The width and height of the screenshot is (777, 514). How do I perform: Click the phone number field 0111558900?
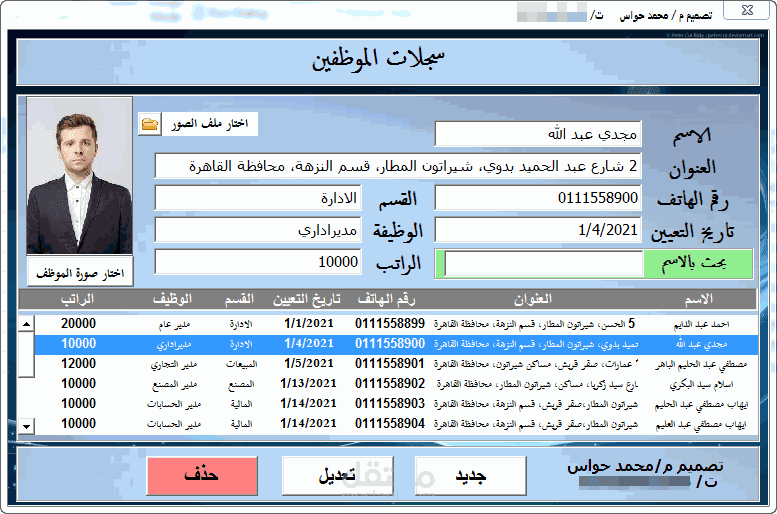click(x=538, y=198)
